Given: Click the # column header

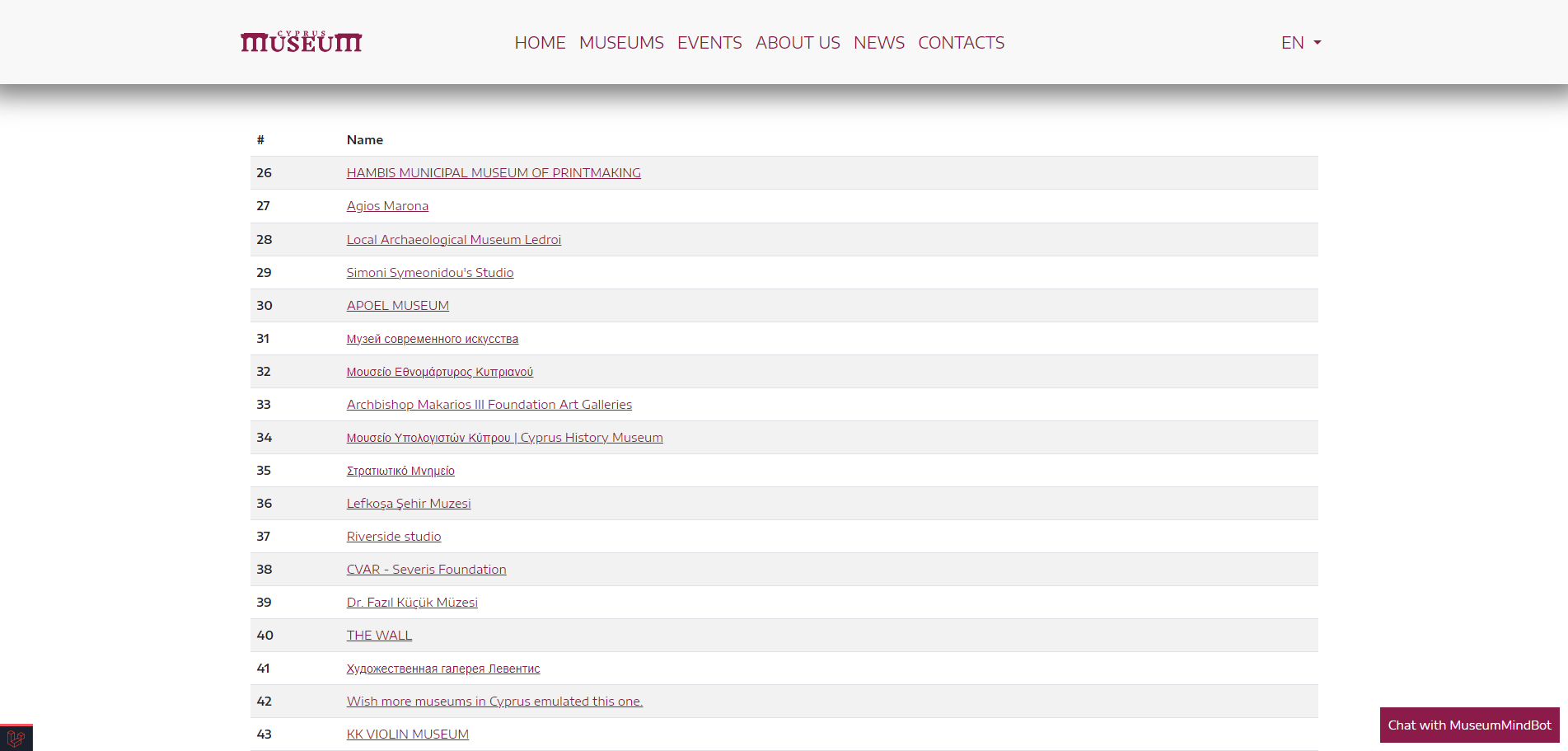Looking at the screenshot, I should [260, 140].
